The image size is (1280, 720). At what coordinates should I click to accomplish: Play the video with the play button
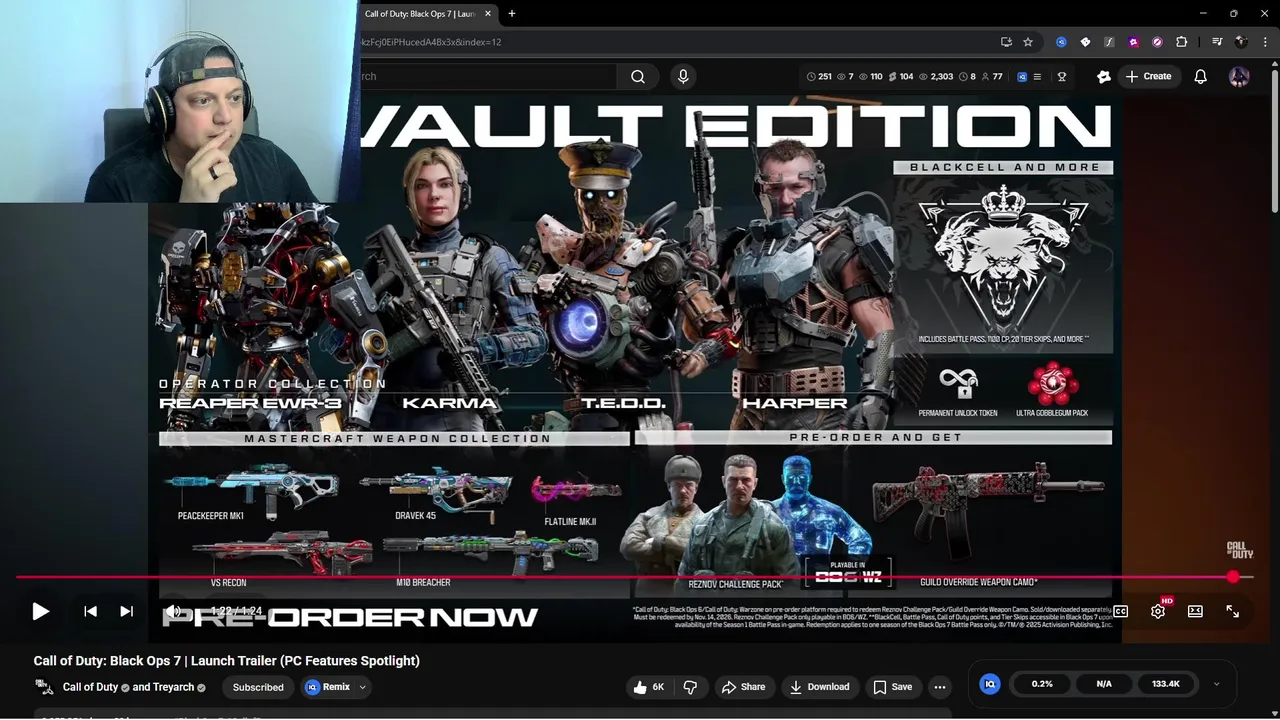pyautogui.click(x=40, y=611)
